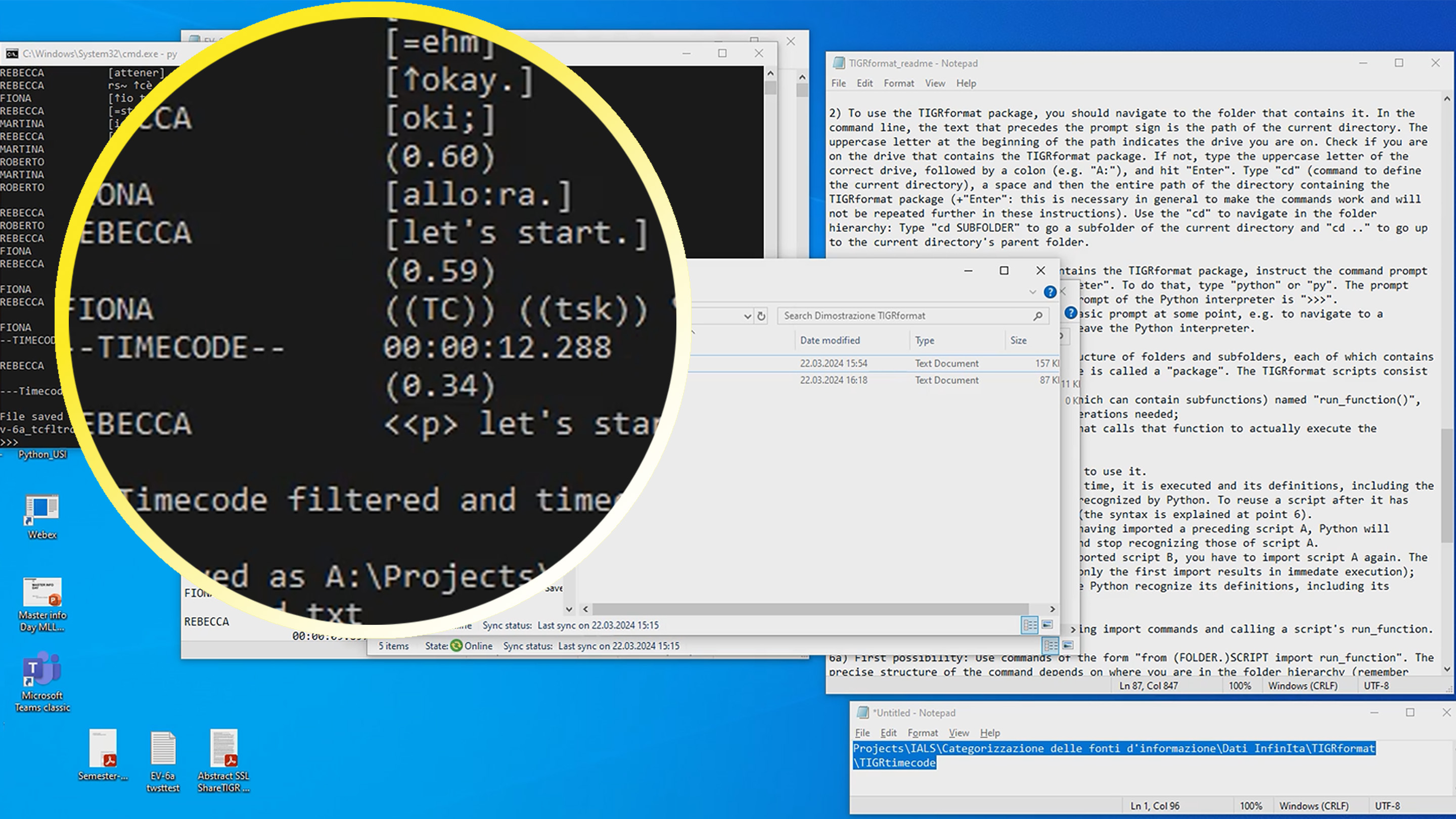Switch back Explorer window to details view
Viewport: 1456px width, 819px height.
(1051, 646)
